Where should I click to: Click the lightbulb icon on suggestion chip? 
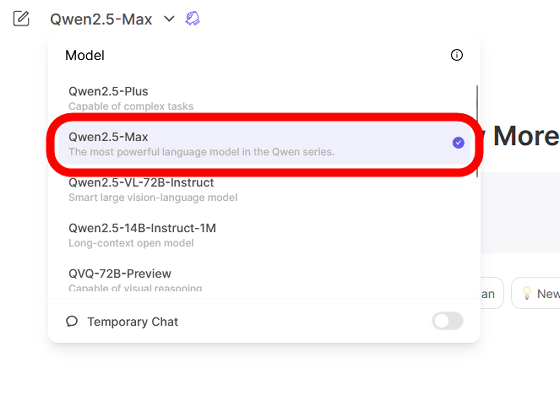coord(527,293)
